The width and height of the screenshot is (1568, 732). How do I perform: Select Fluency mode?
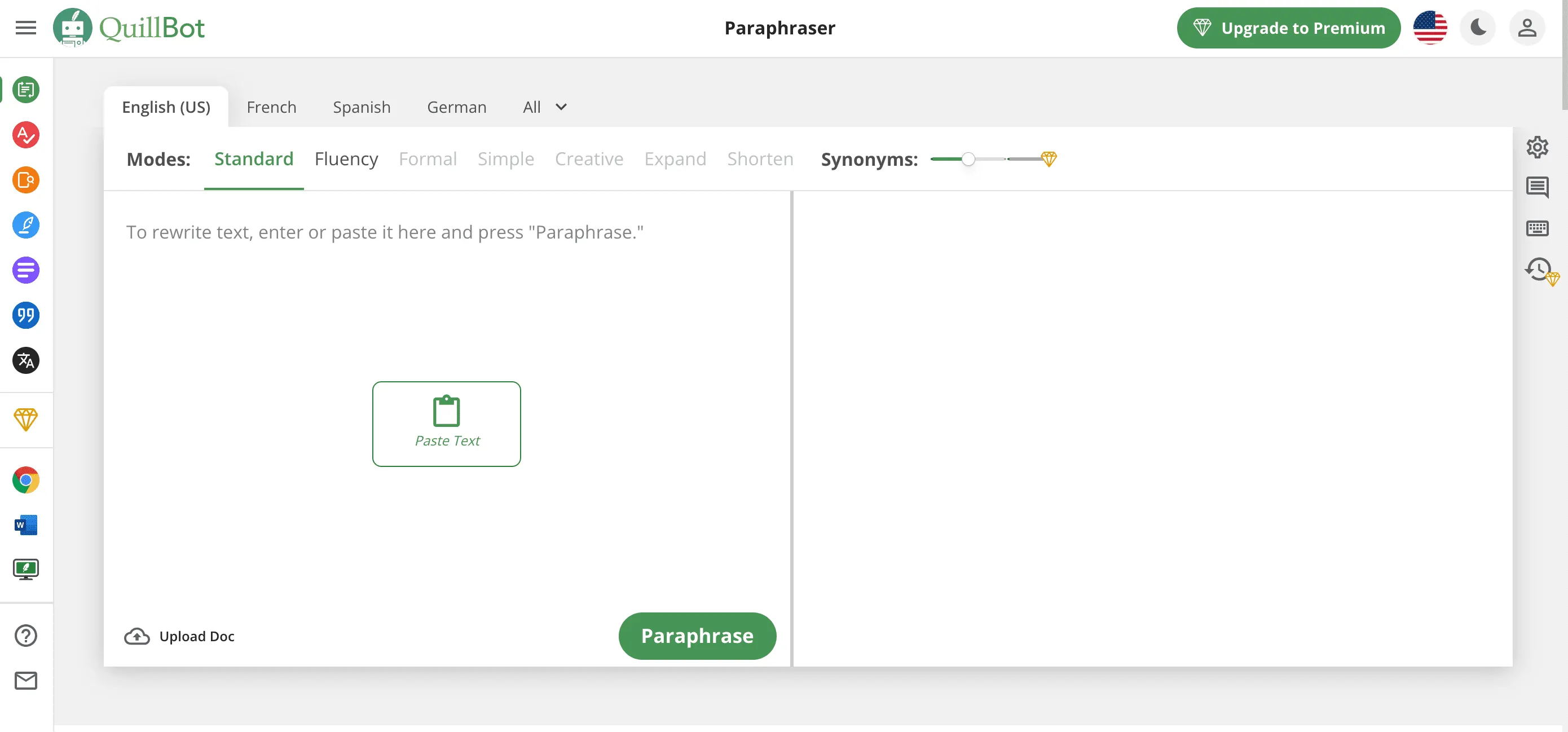pos(346,159)
